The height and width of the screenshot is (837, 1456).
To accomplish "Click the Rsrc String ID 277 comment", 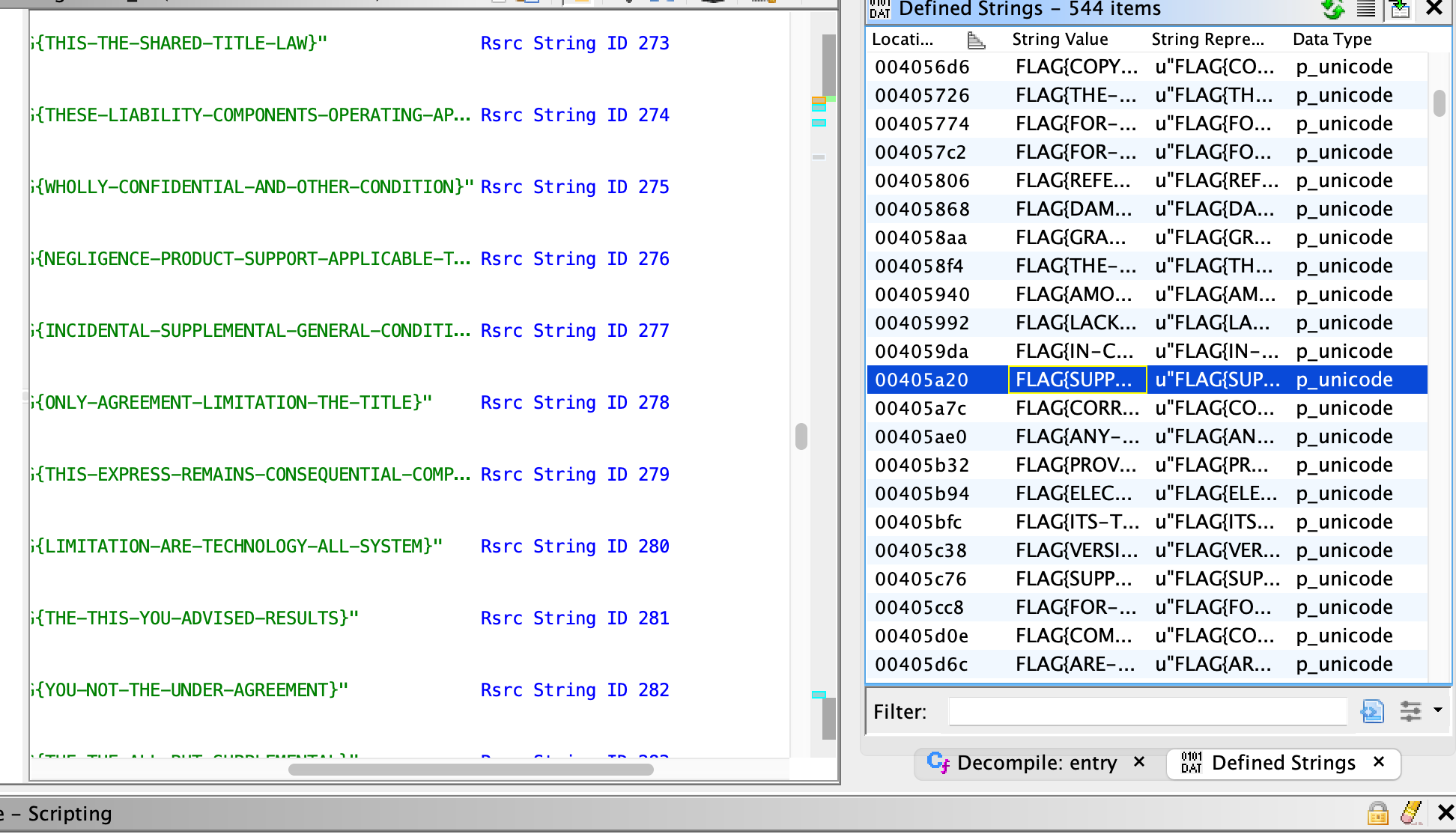I will pyautogui.click(x=574, y=331).
